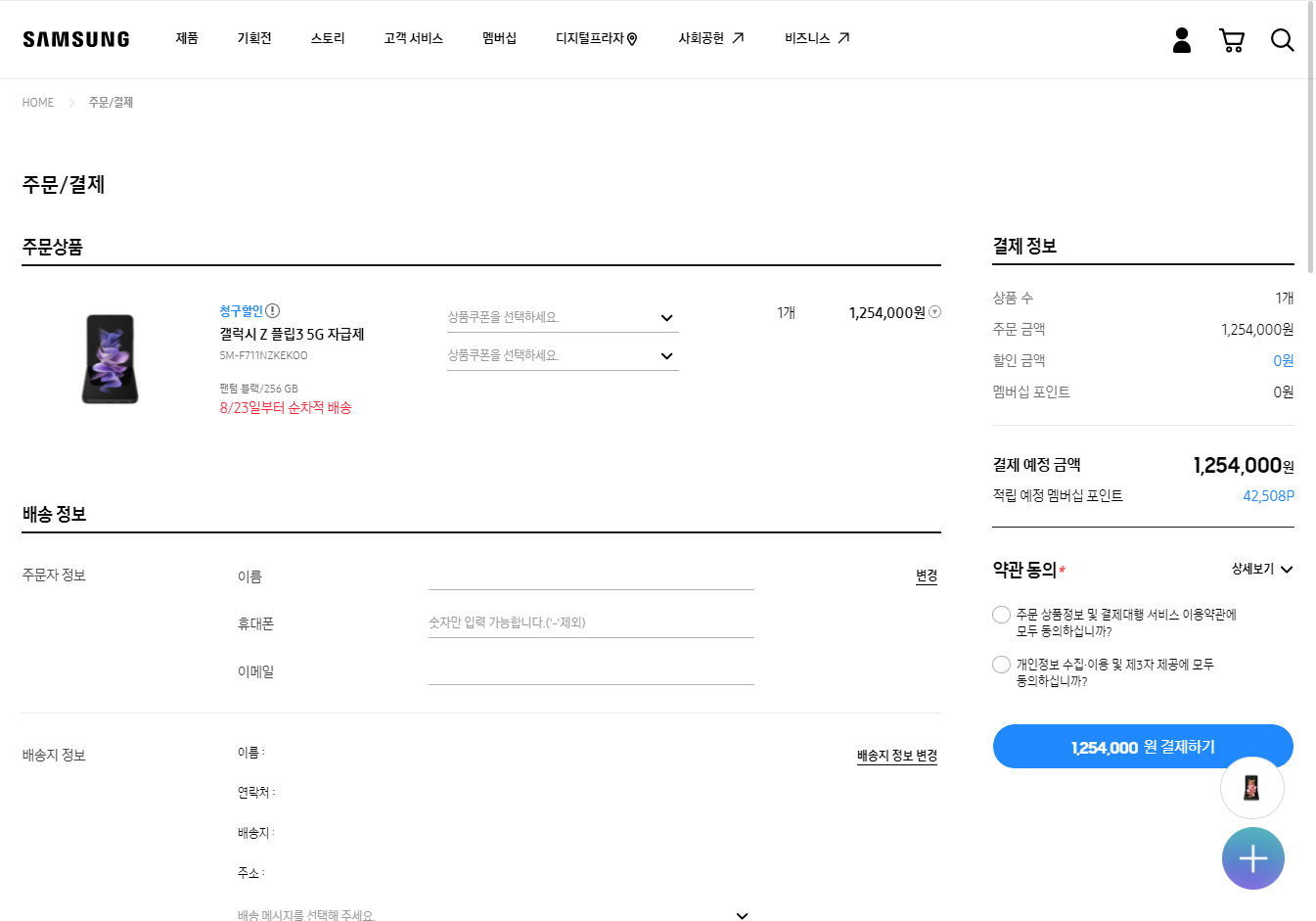
Task: Click 배송지 정보 변경 link
Action: 897,756
